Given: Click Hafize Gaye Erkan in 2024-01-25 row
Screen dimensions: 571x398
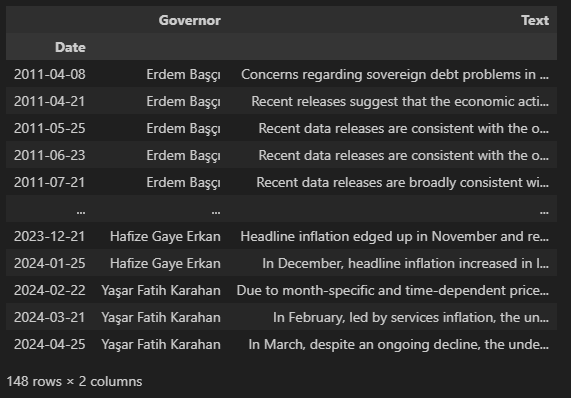Looking at the screenshot, I should (x=165, y=263).
